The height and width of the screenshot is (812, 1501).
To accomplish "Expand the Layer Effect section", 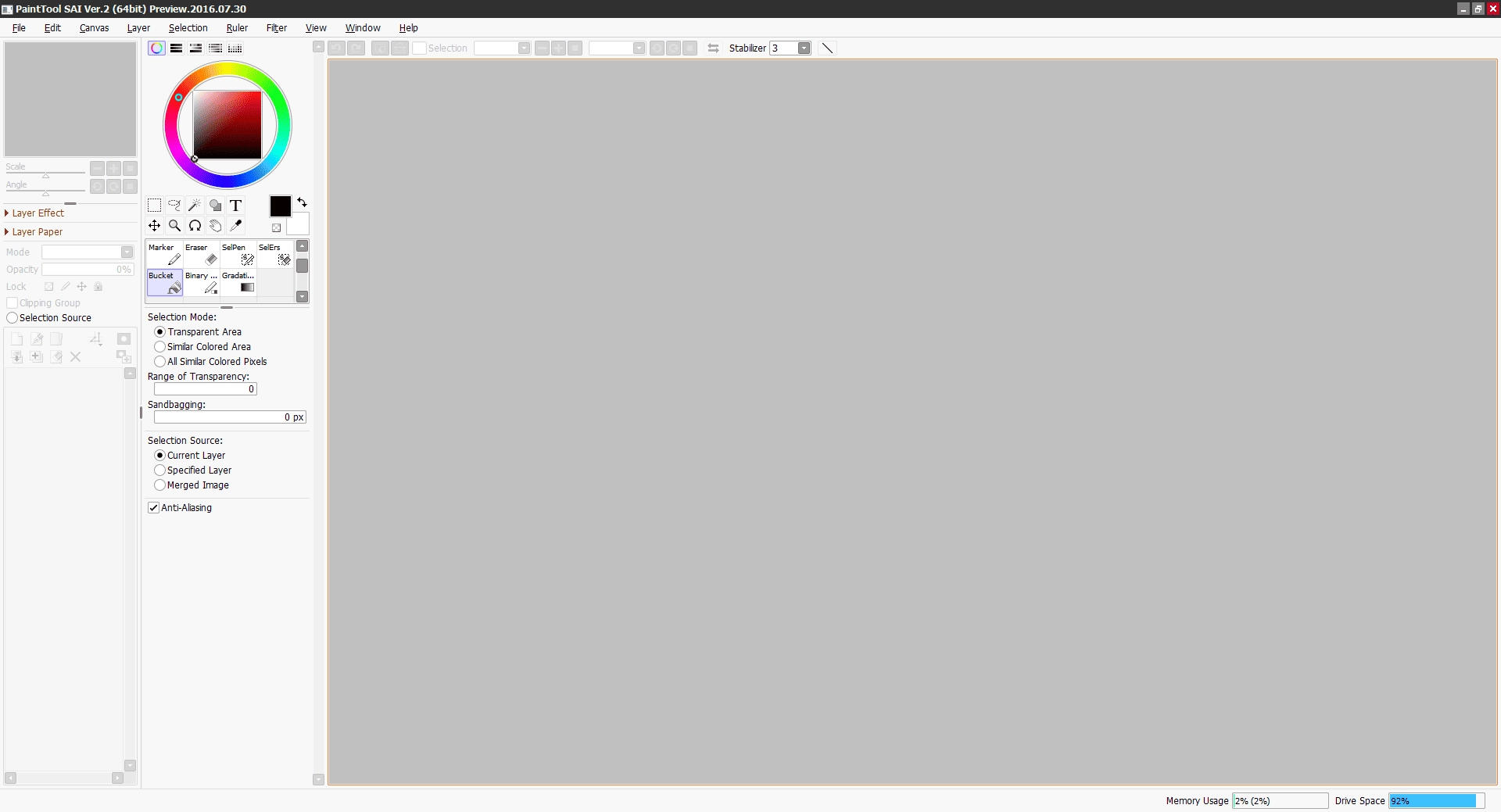I will point(34,213).
